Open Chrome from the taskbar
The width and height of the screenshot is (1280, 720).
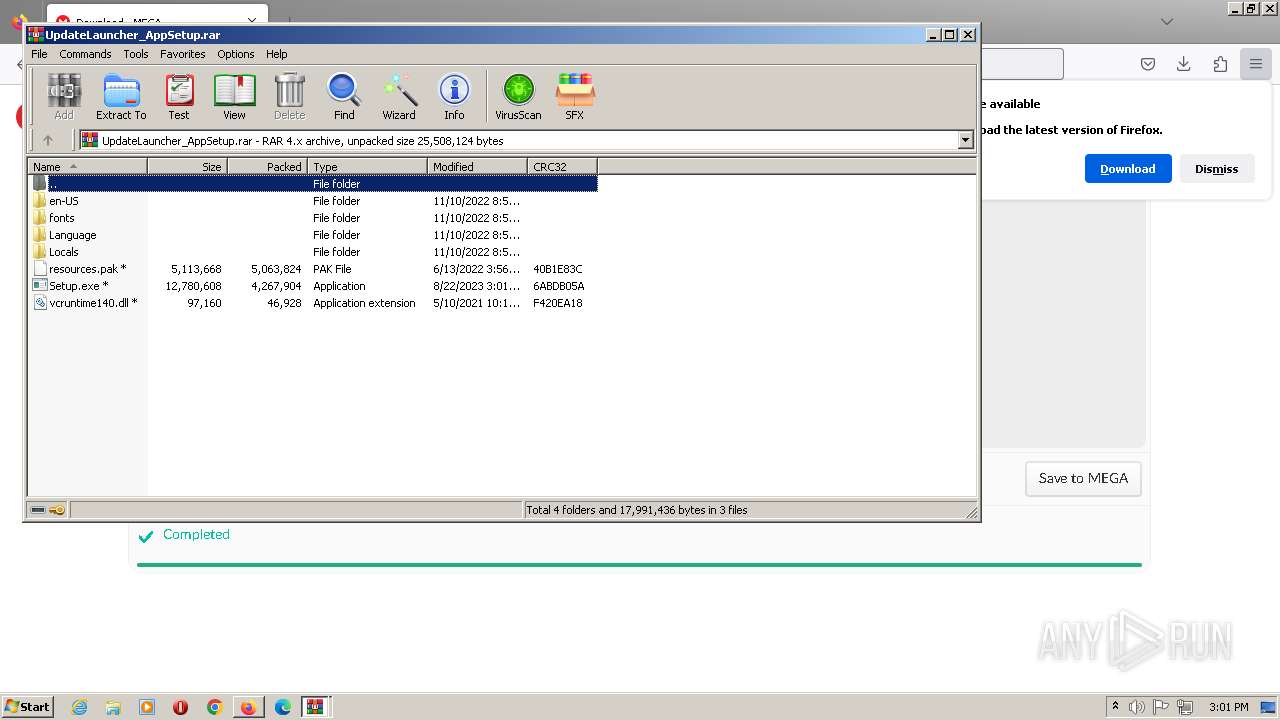(x=214, y=707)
